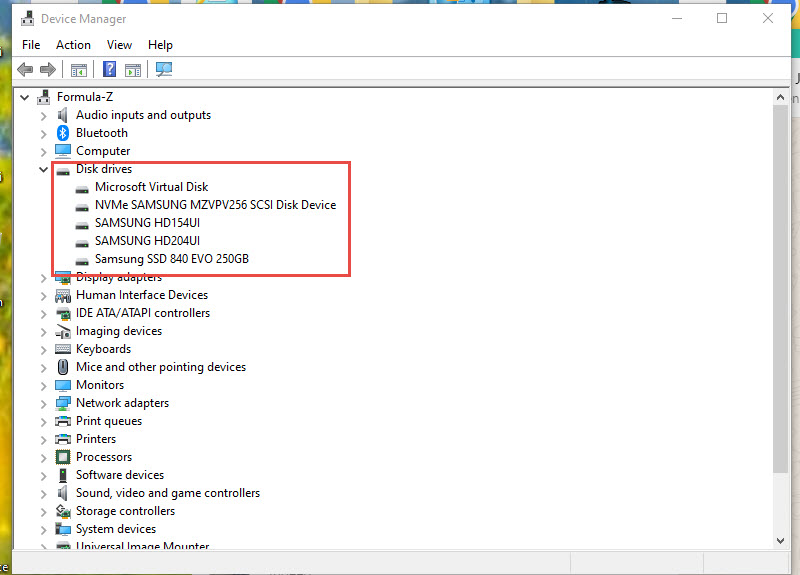Collapse the Disk drives category
This screenshot has height=575, width=800.
[43, 169]
